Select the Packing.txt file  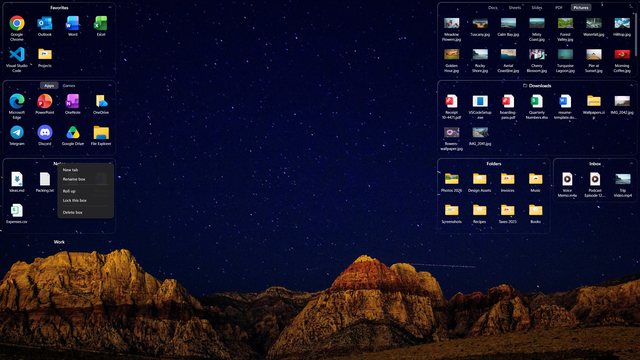45,179
